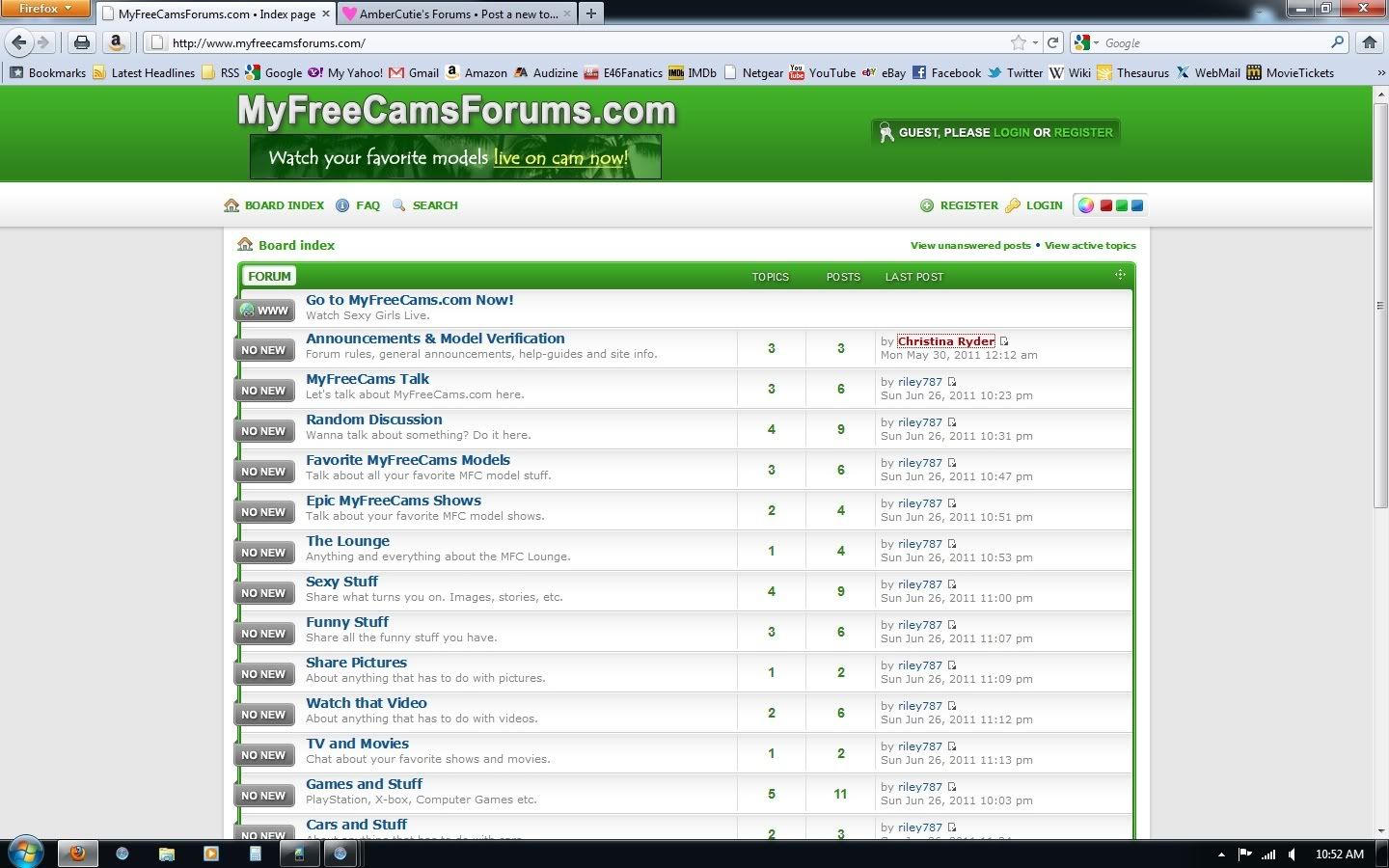Open the Latest Headlines bookmark feed
The height and width of the screenshot is (868, 1389).
[x=144, y=72]
